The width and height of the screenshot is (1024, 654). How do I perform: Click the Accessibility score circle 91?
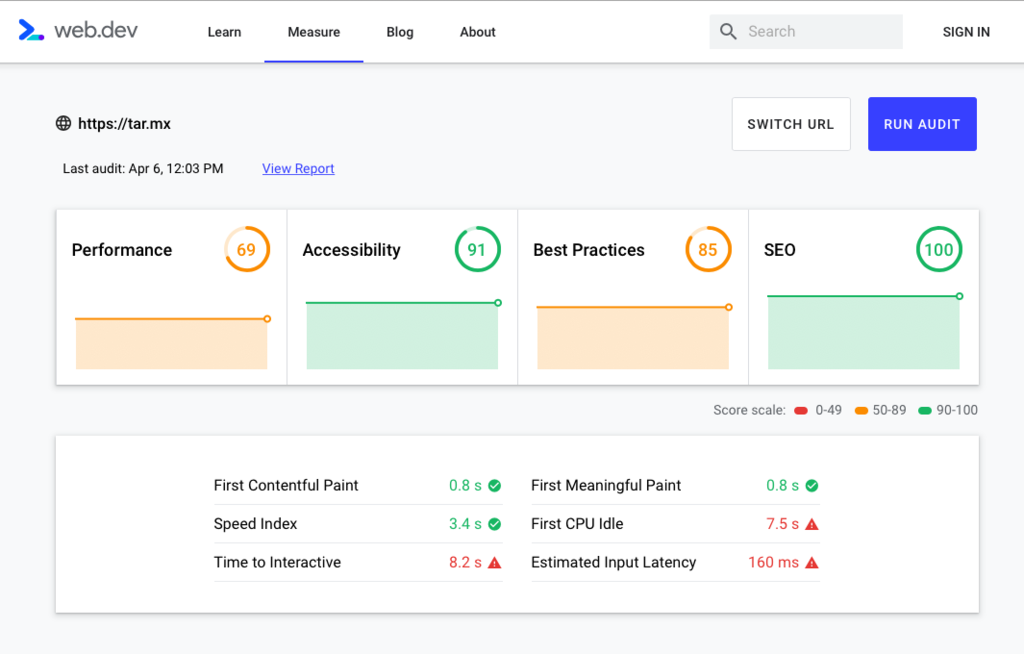pyautogui.click(x=477, y=250)
